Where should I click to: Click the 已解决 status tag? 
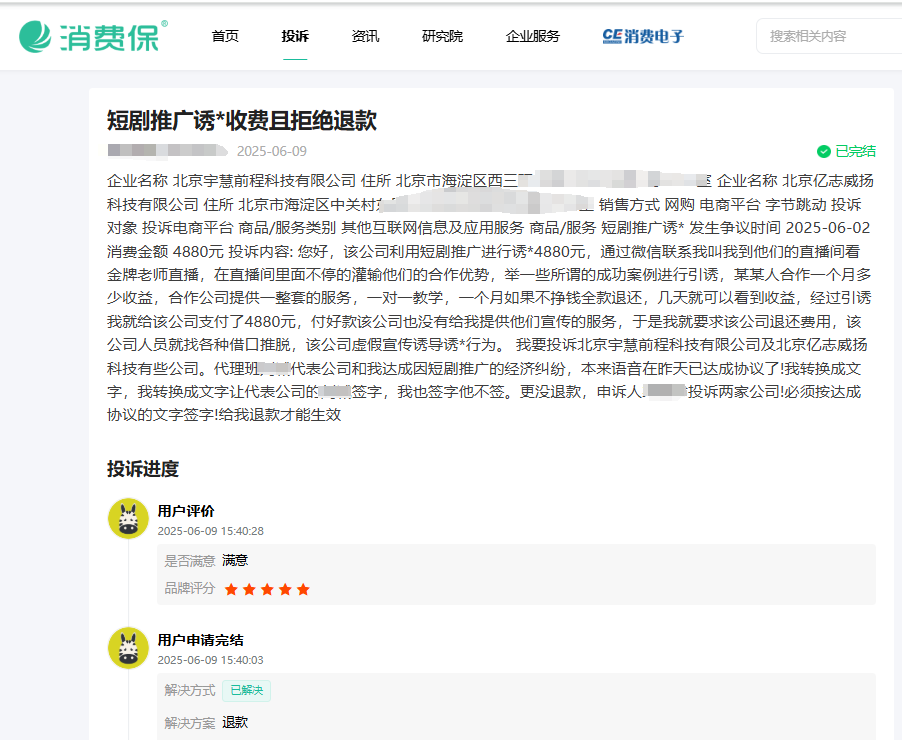(x=246, y=690)
